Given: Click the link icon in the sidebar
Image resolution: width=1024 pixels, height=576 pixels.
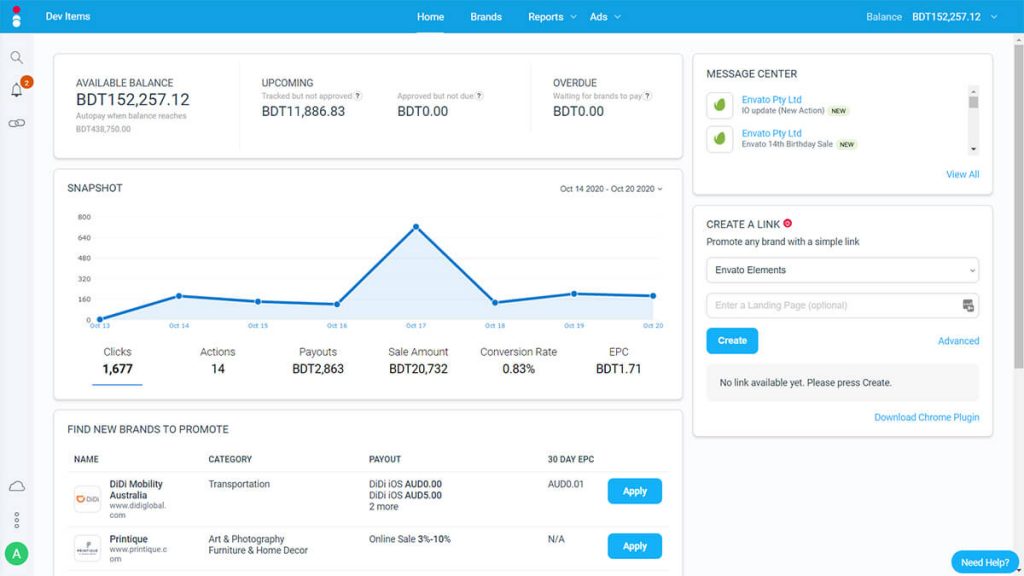Looking at the screenshot, I should (16, 123).
